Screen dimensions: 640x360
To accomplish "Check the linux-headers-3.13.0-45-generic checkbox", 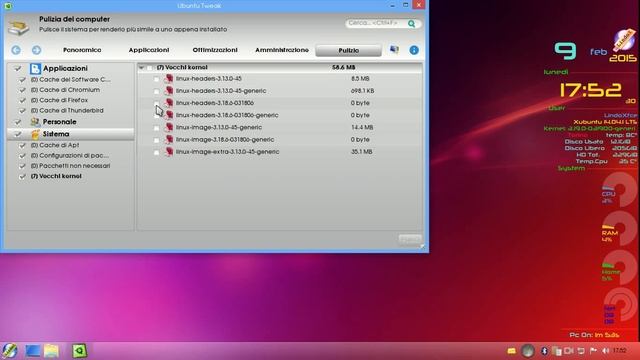I will pos(156,91).
